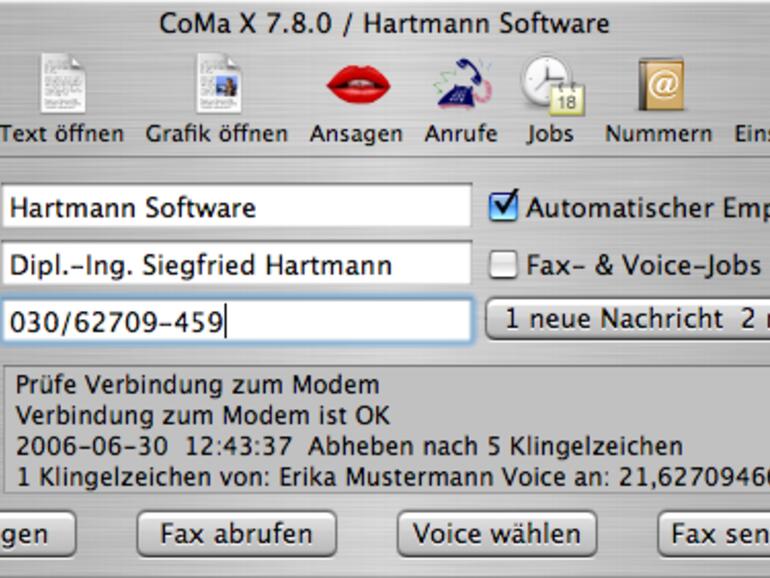Click log line Abheben nach 5 Klingelzeichen
Viewport: 770px width, 578px height.
pos(349,446)
